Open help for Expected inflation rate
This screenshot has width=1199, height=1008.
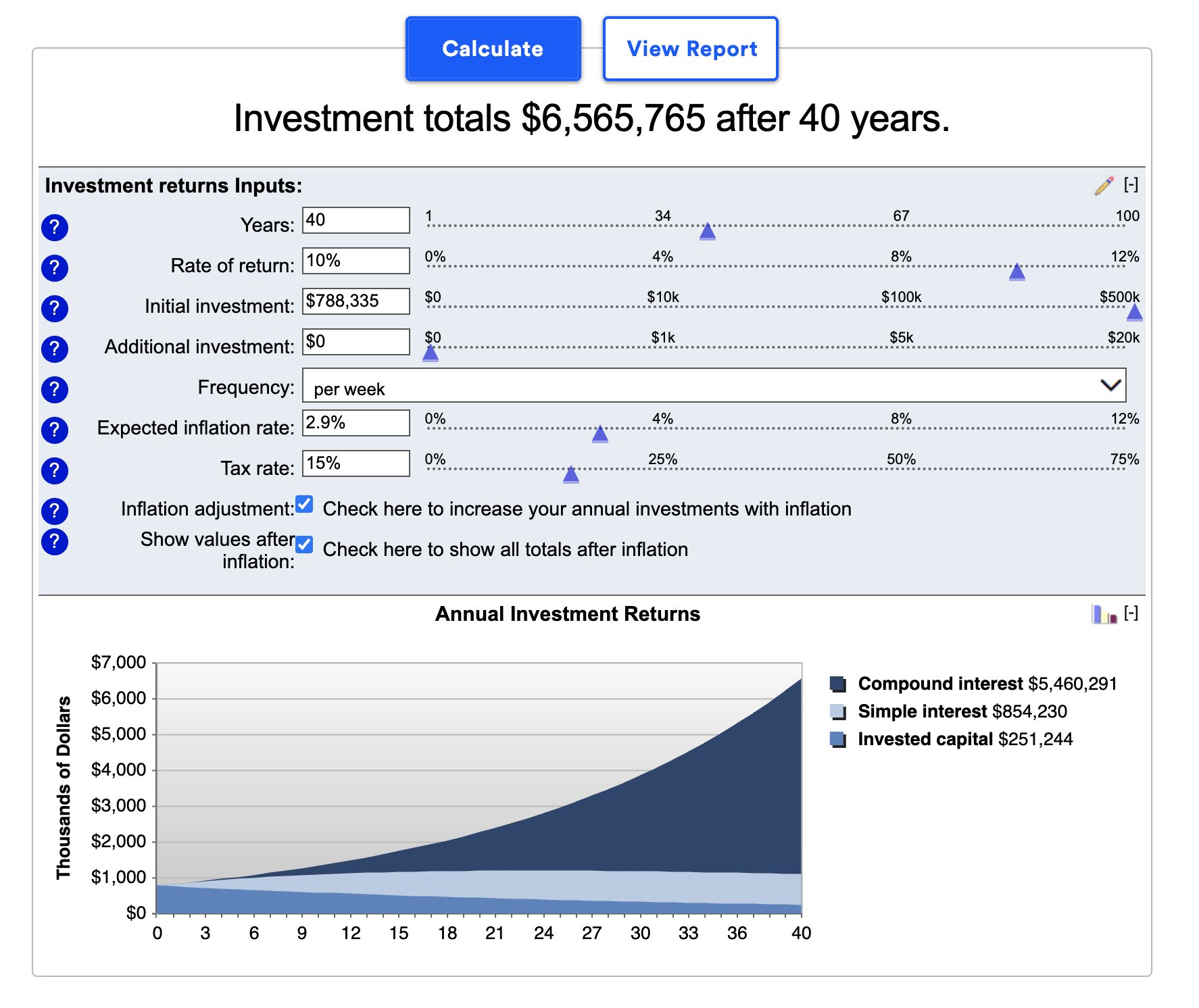(55, 430)
